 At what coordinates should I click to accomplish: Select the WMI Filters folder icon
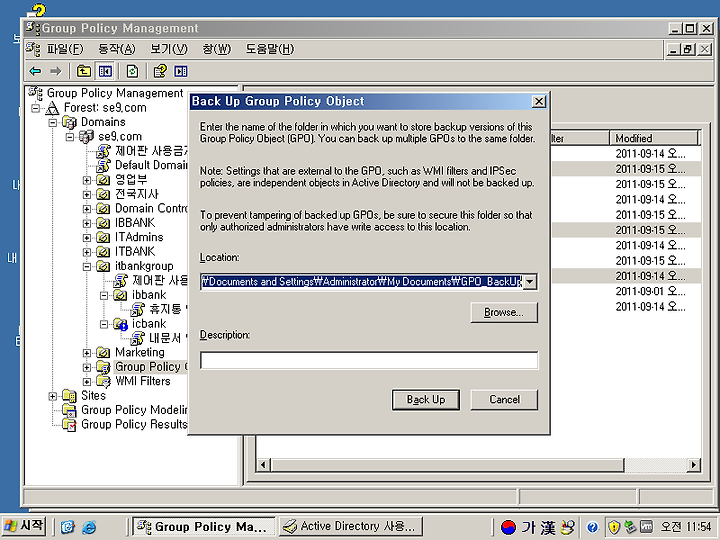pyautogui.click(x=103, y=381)
